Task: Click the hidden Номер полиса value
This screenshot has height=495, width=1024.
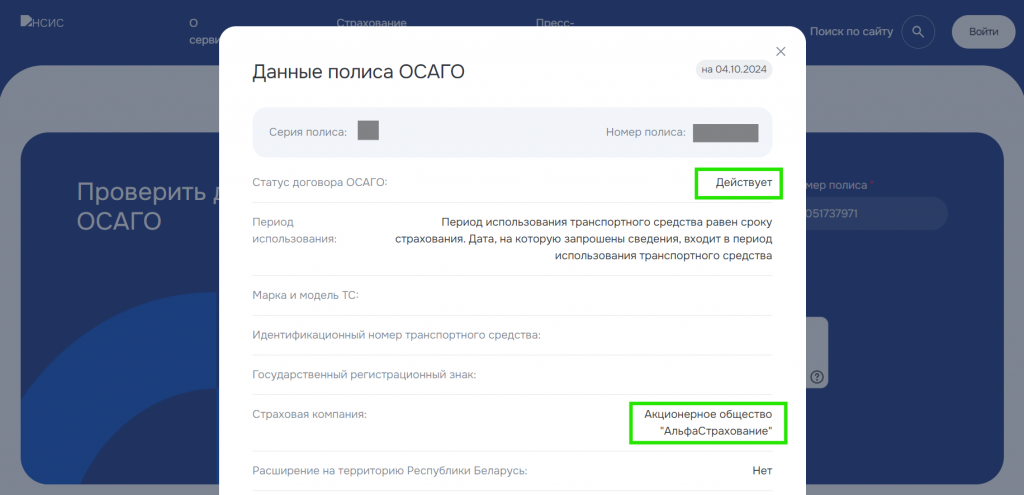Action: point(725,132)
